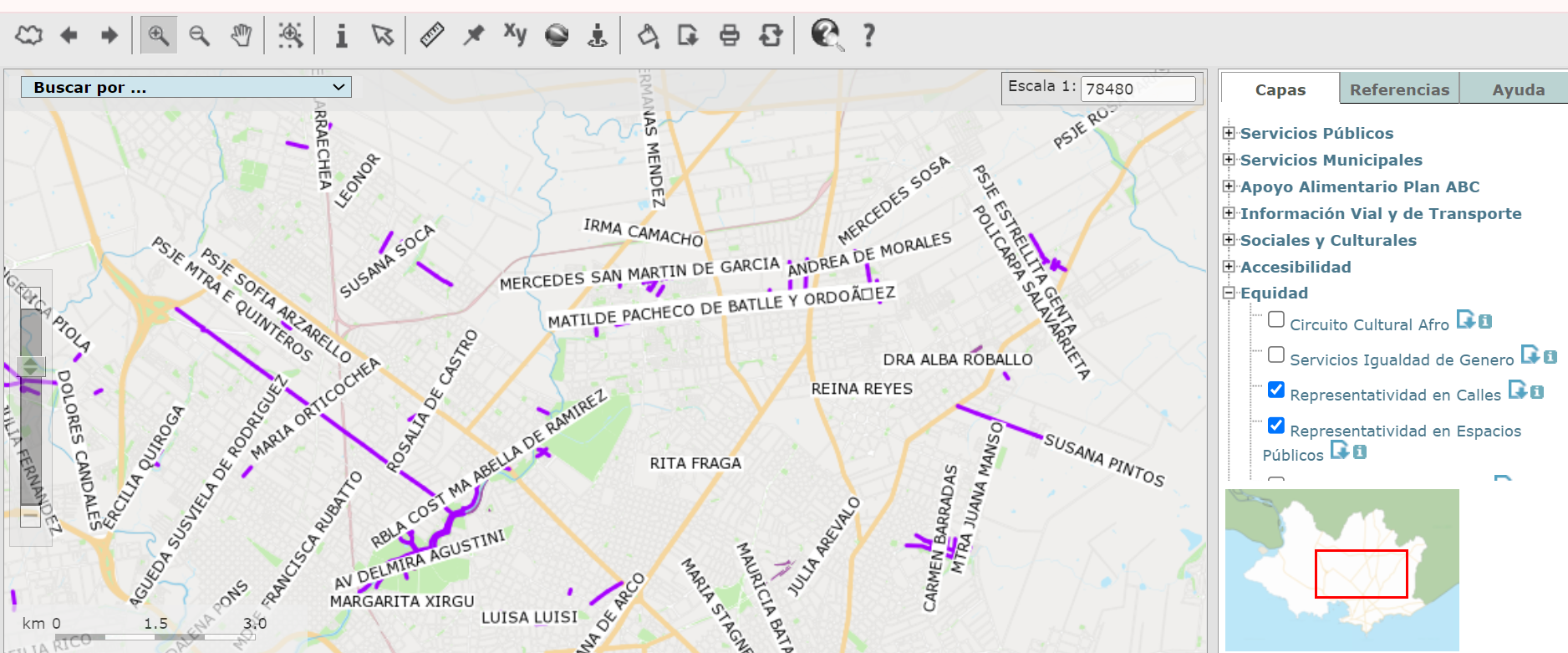Download Representatividad en Espacios Públicos layer
The width and height of the screenshot is (1568, 653).
point(1340,450)
